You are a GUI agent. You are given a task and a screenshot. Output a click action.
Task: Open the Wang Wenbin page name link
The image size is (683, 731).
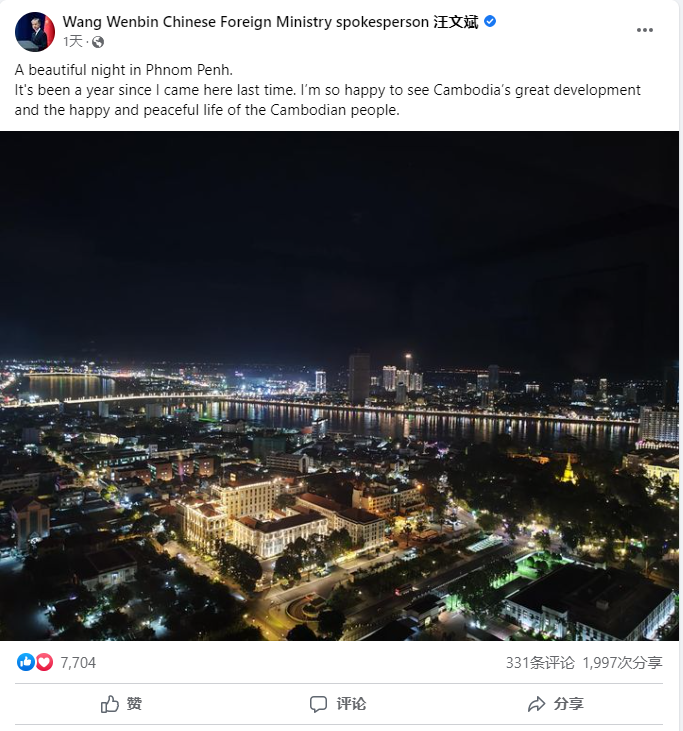pos(270,22)
